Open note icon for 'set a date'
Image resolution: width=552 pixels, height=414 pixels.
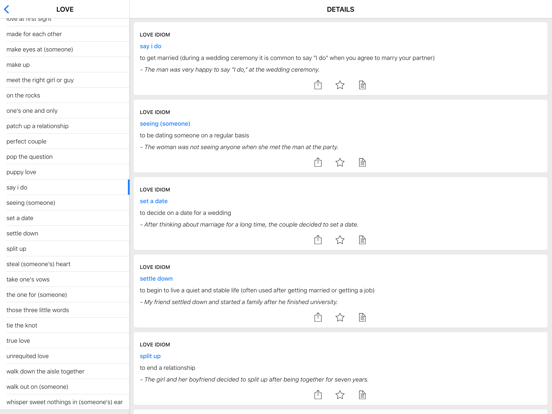click(x=362, y=240)
